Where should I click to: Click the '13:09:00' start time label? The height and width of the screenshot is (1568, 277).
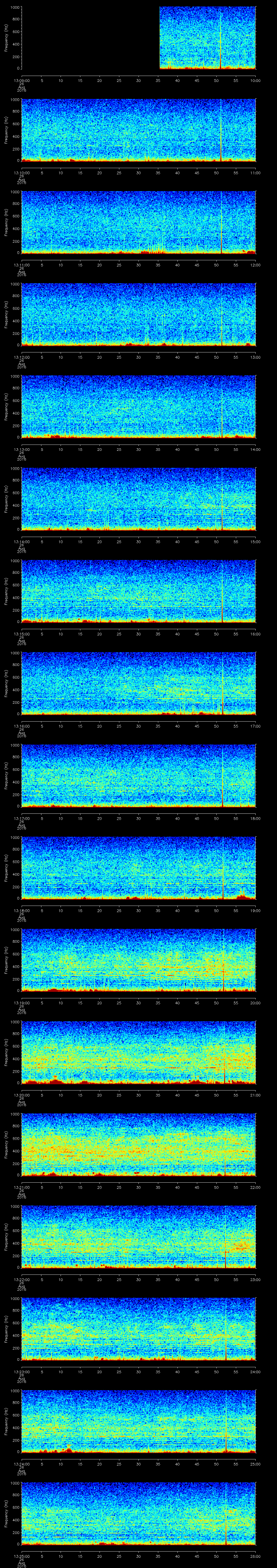(x=22, y=80)
